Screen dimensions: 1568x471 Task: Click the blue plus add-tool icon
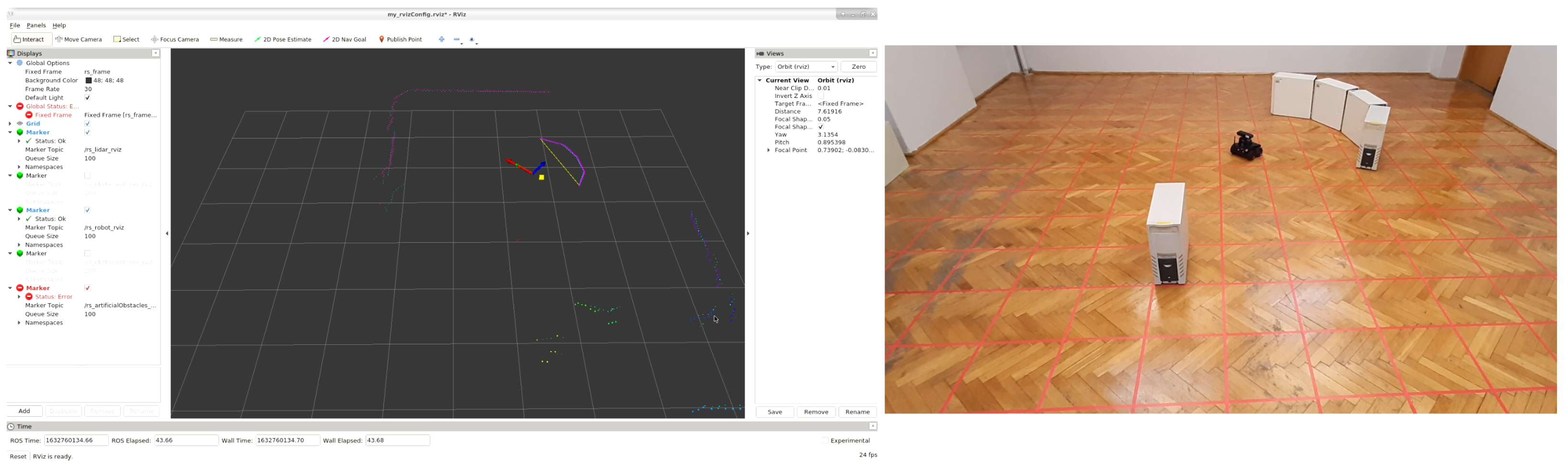tap(441, 40)
